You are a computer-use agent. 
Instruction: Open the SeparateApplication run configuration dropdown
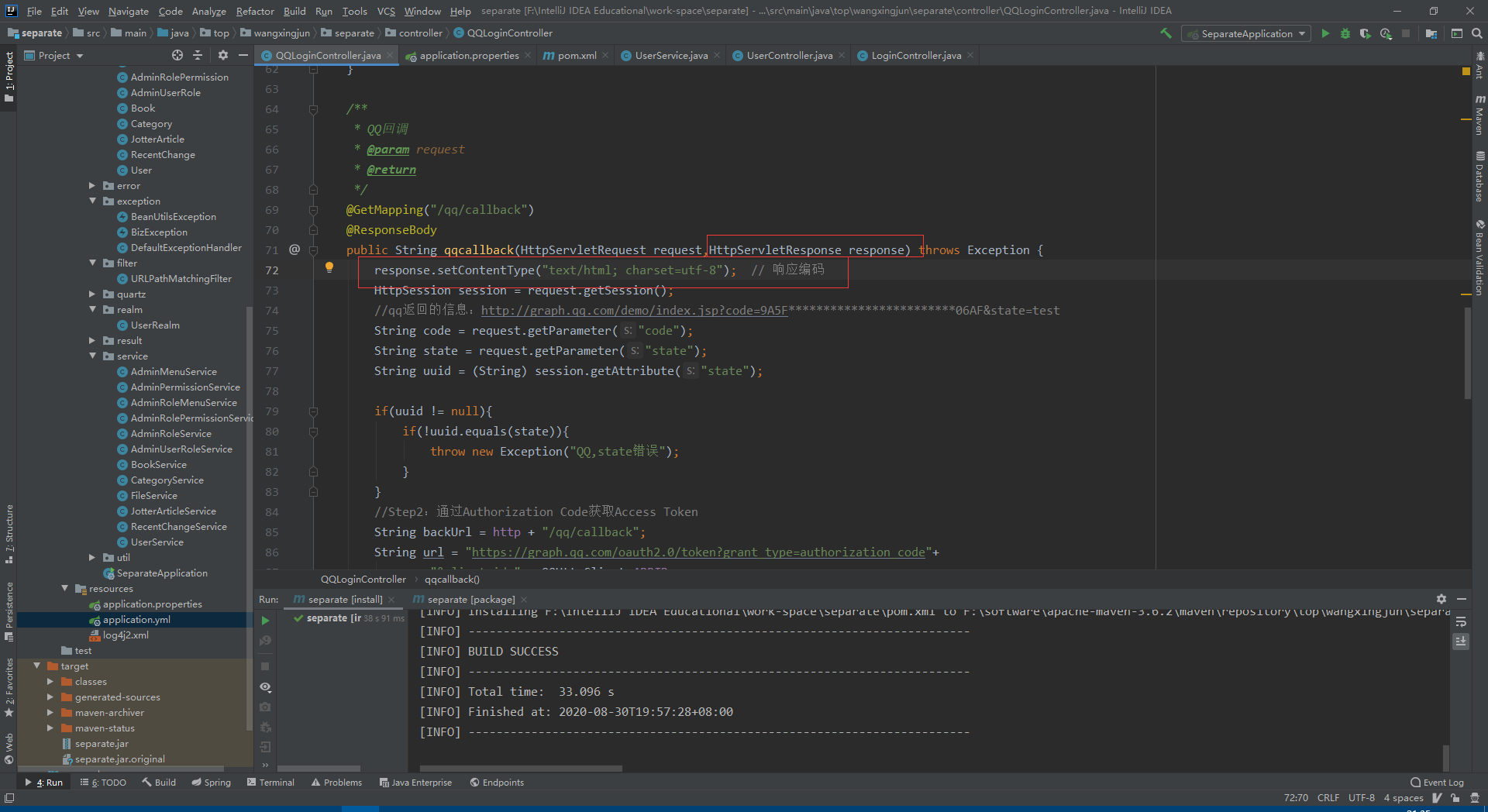click(1246, 33)
